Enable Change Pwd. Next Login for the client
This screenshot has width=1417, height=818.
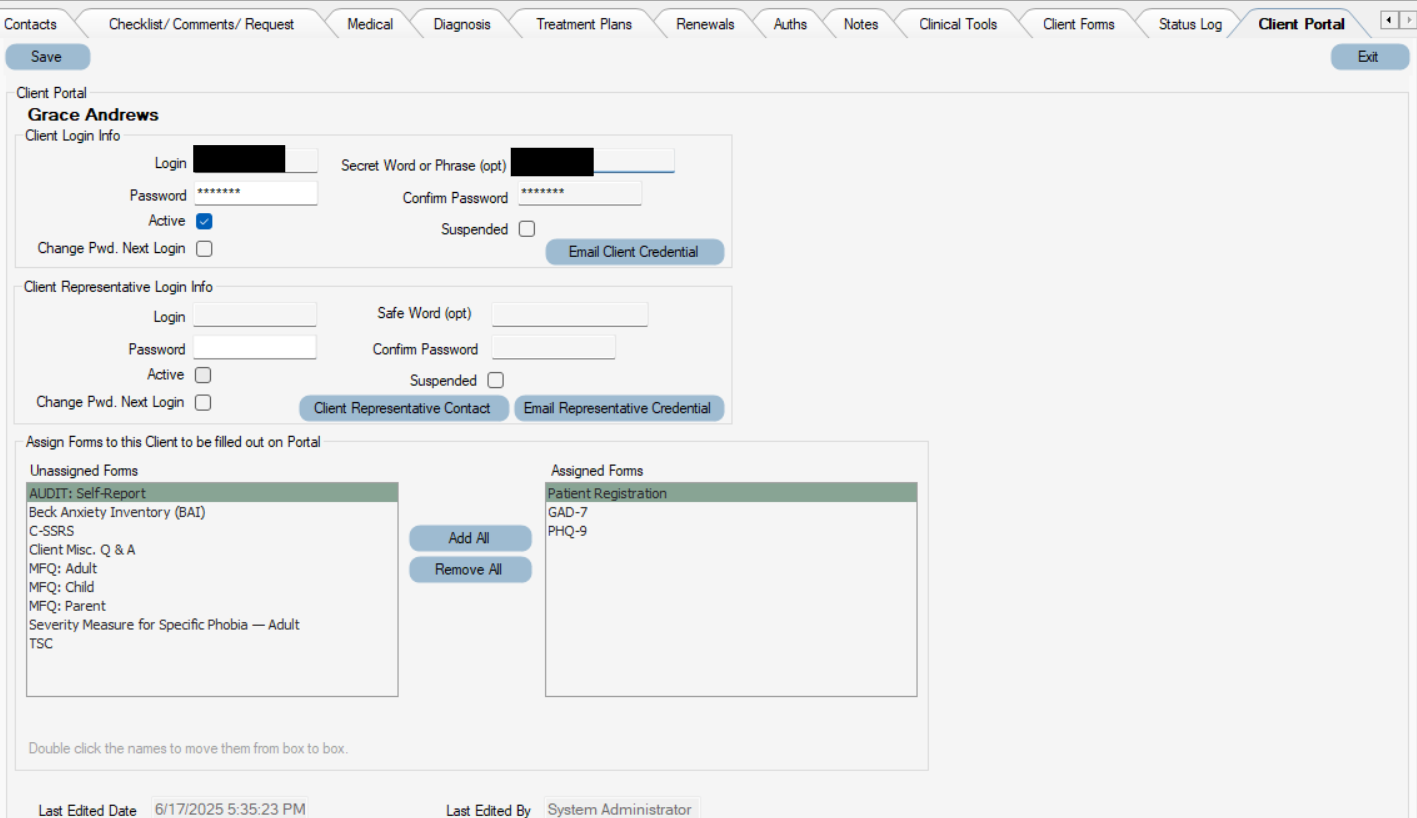(x=204, y=248)
